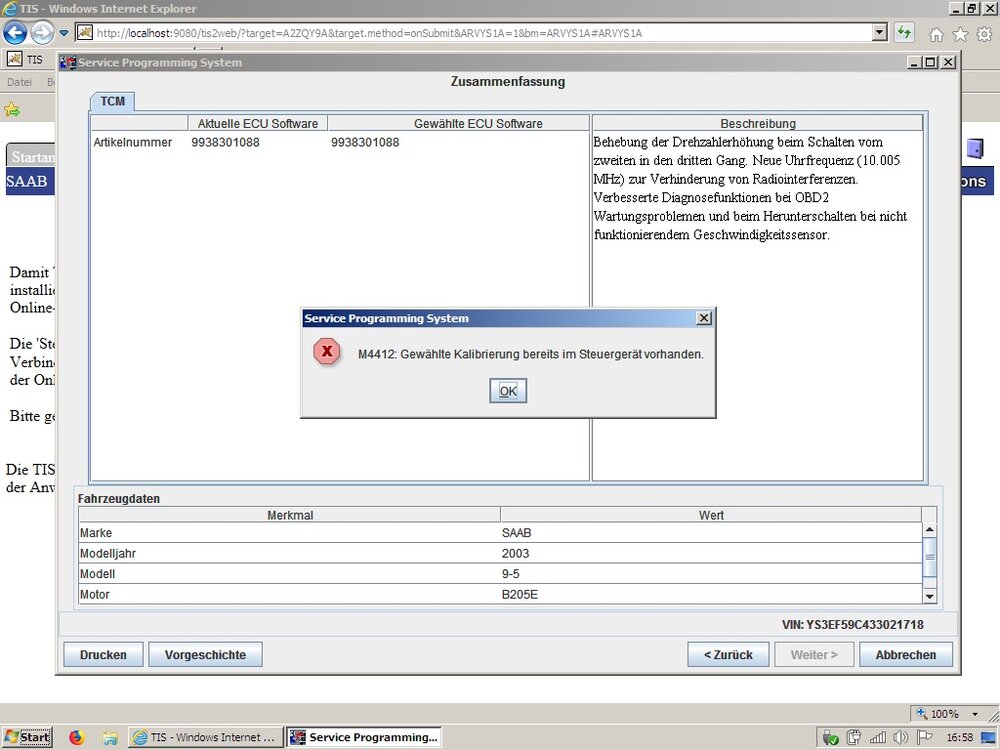Open the zoom dropdown arrow in status bar
Image resolution: width=1000 pixels, height=750 pixels.
(975, 714)
